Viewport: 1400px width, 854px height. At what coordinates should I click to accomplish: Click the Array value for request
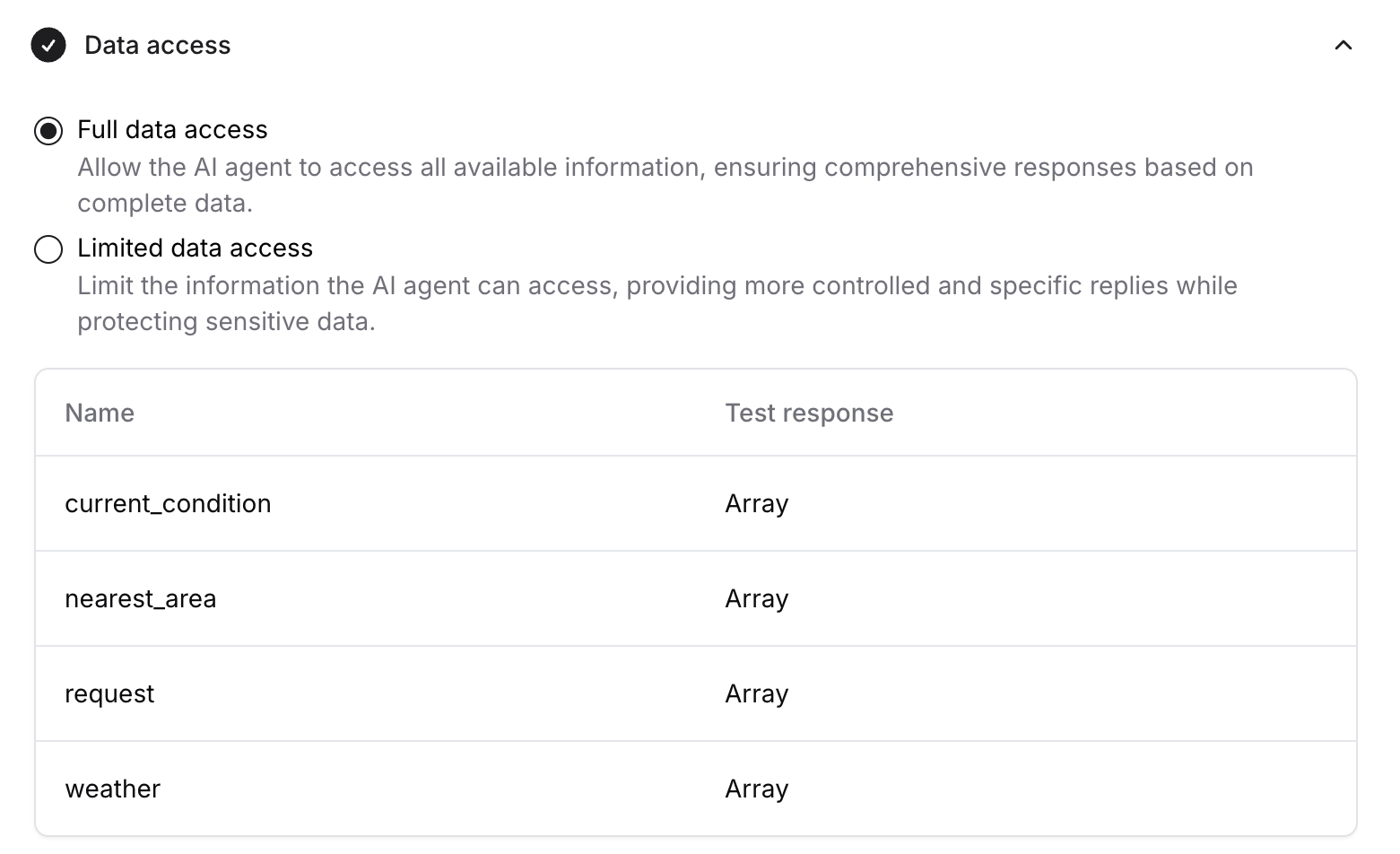[x=756, y=693]
